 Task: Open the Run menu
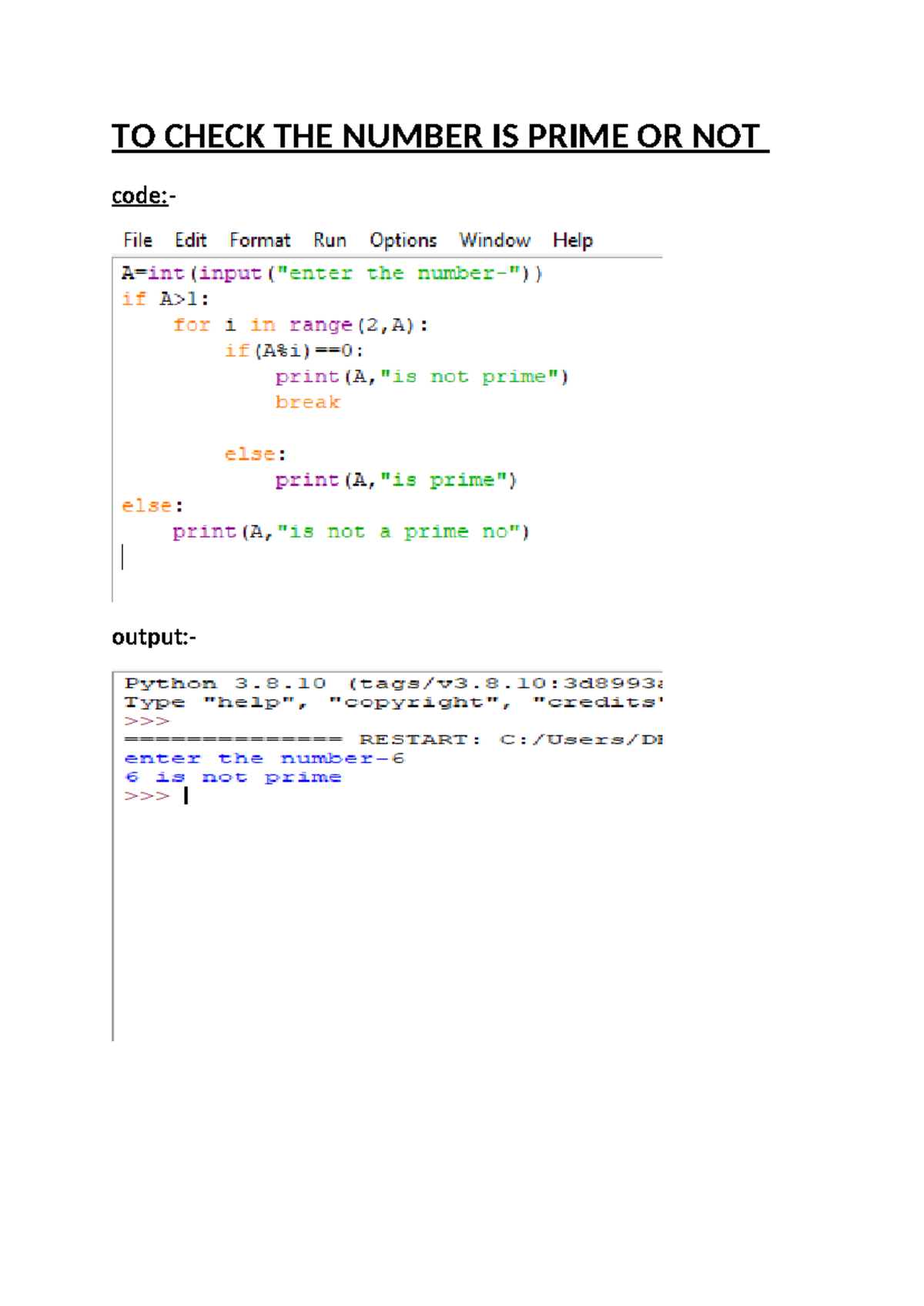click(330, 240)
